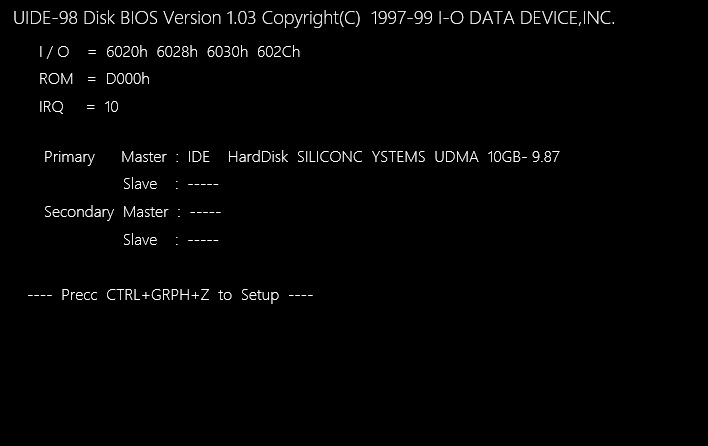Click the 6028h I/O address
This screenshot has height=446, width=708.
(x=177, y=52)
